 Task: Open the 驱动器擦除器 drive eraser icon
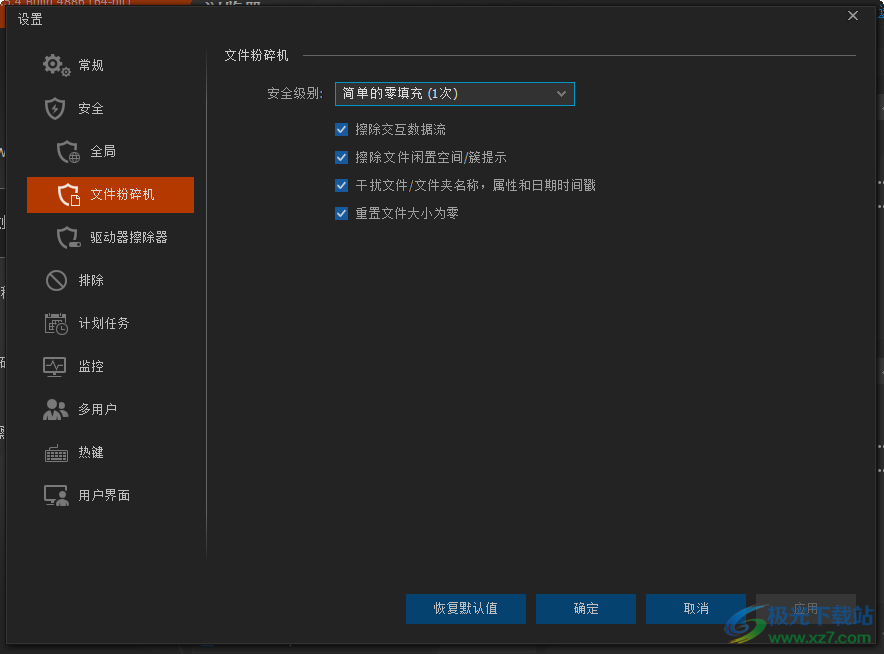pos(67,237)
